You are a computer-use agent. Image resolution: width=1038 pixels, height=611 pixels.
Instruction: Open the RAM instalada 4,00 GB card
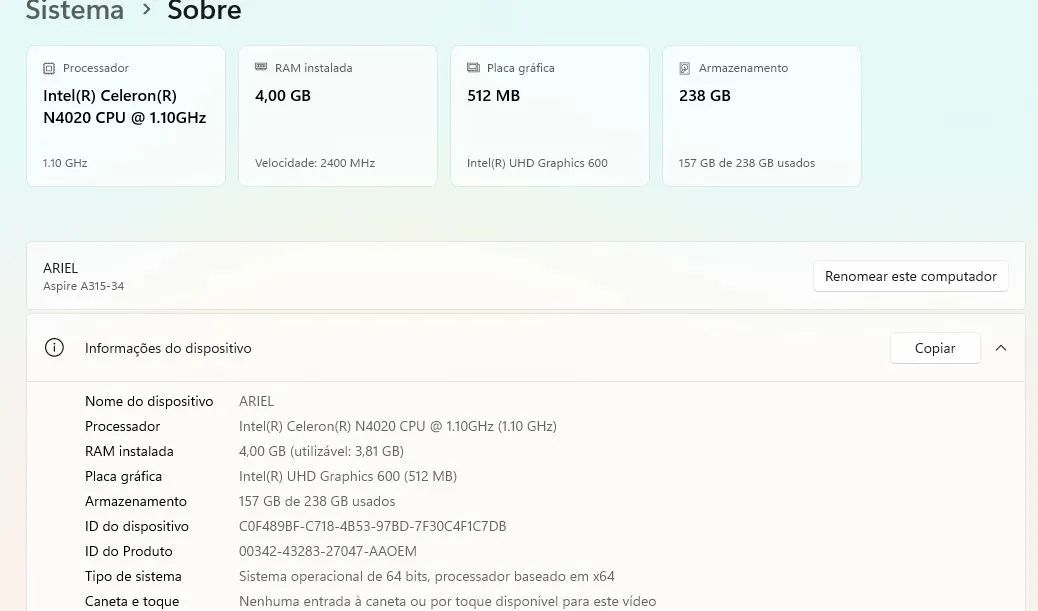click(338, 116)
